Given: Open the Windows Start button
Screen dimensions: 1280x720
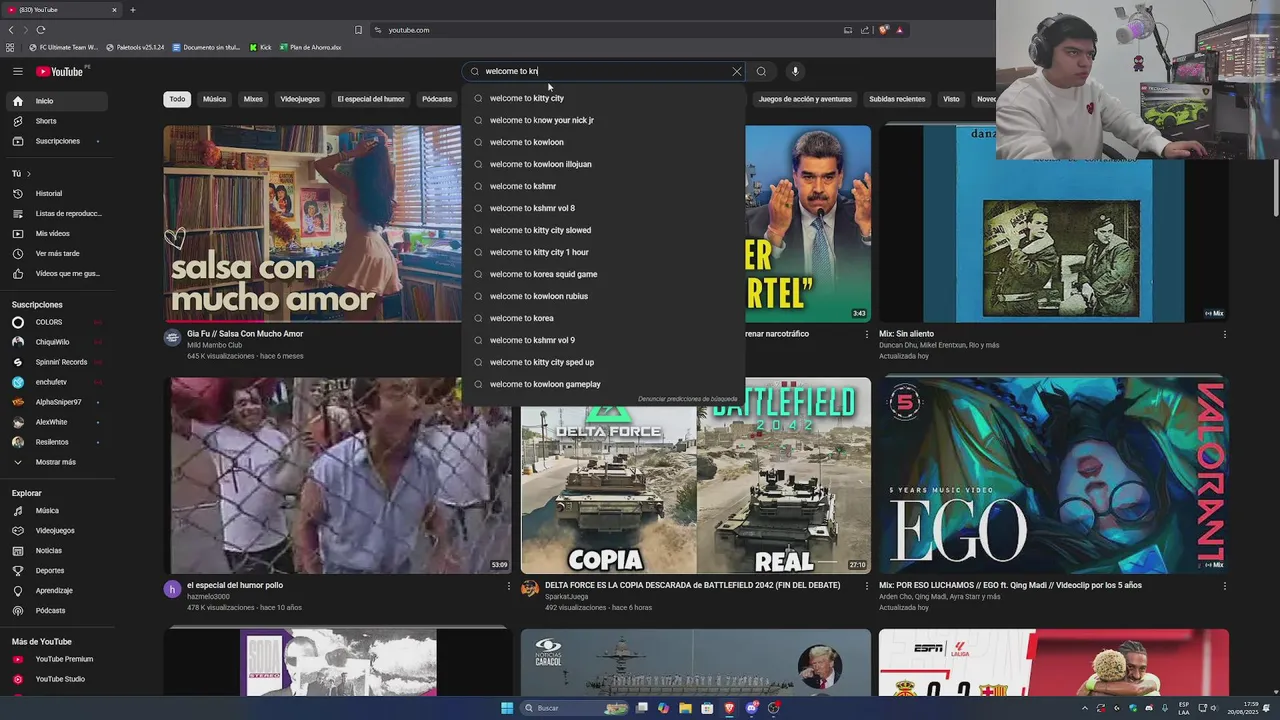Looking at the screenshot, I should coord(507,708).
